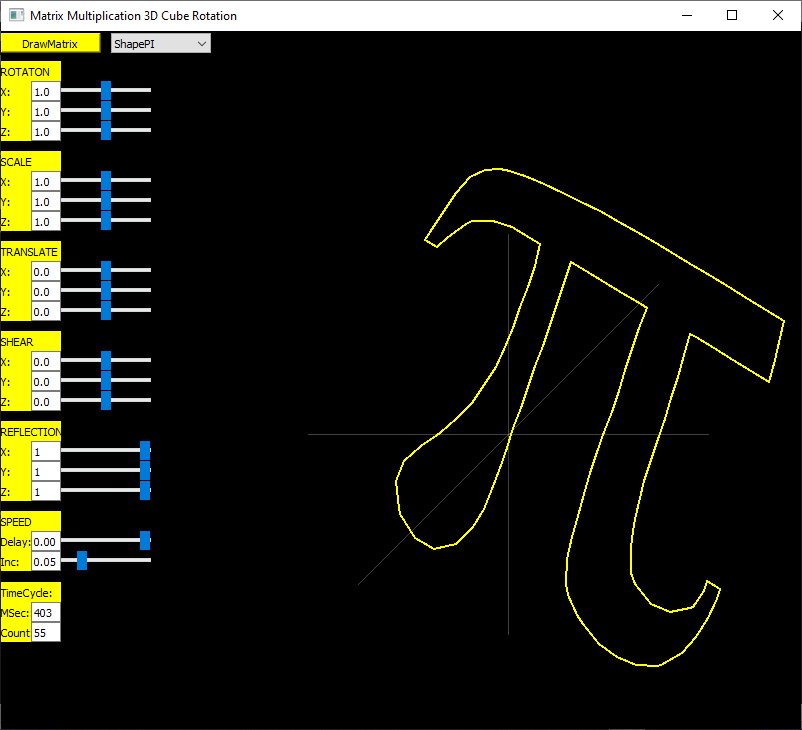Click the Reflection X slider thumb

pyautogui.click(x=145, y=451)
